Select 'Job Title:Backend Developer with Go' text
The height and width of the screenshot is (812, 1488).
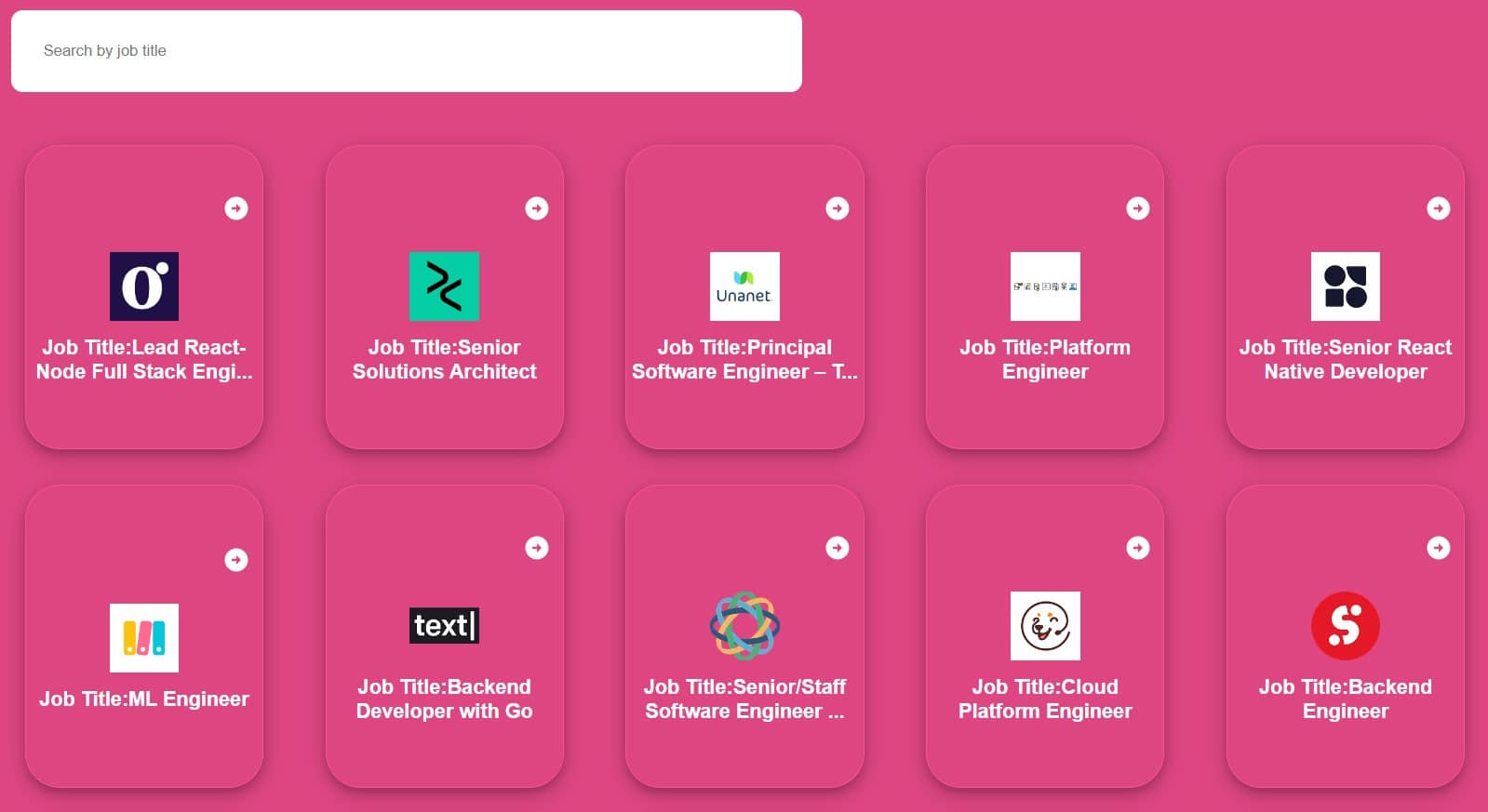(x=445, y=699)
